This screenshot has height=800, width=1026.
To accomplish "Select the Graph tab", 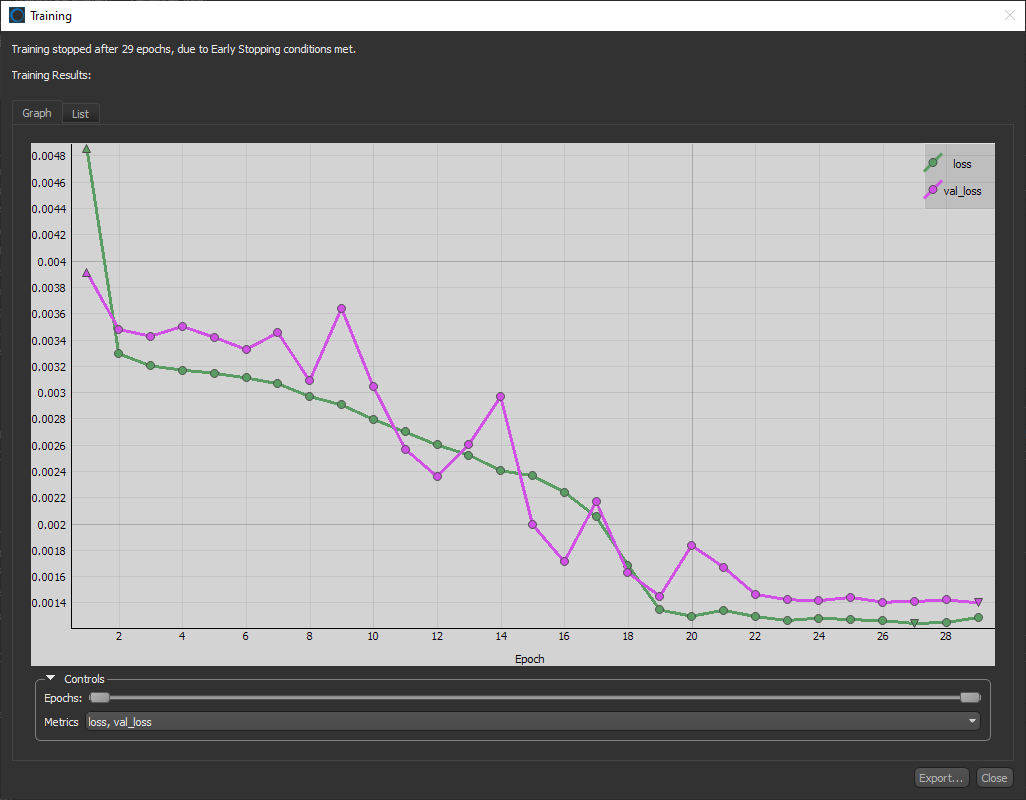I will (37, 113).
